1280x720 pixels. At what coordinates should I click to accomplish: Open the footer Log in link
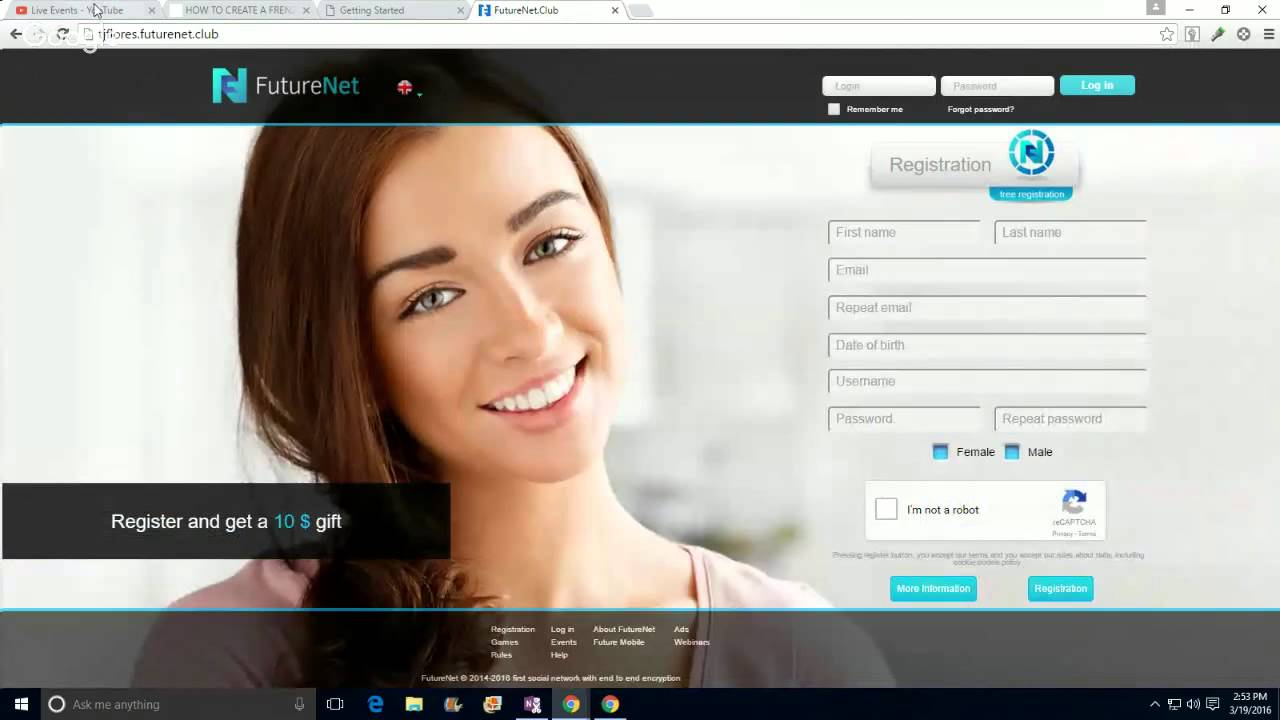(562, 629)
